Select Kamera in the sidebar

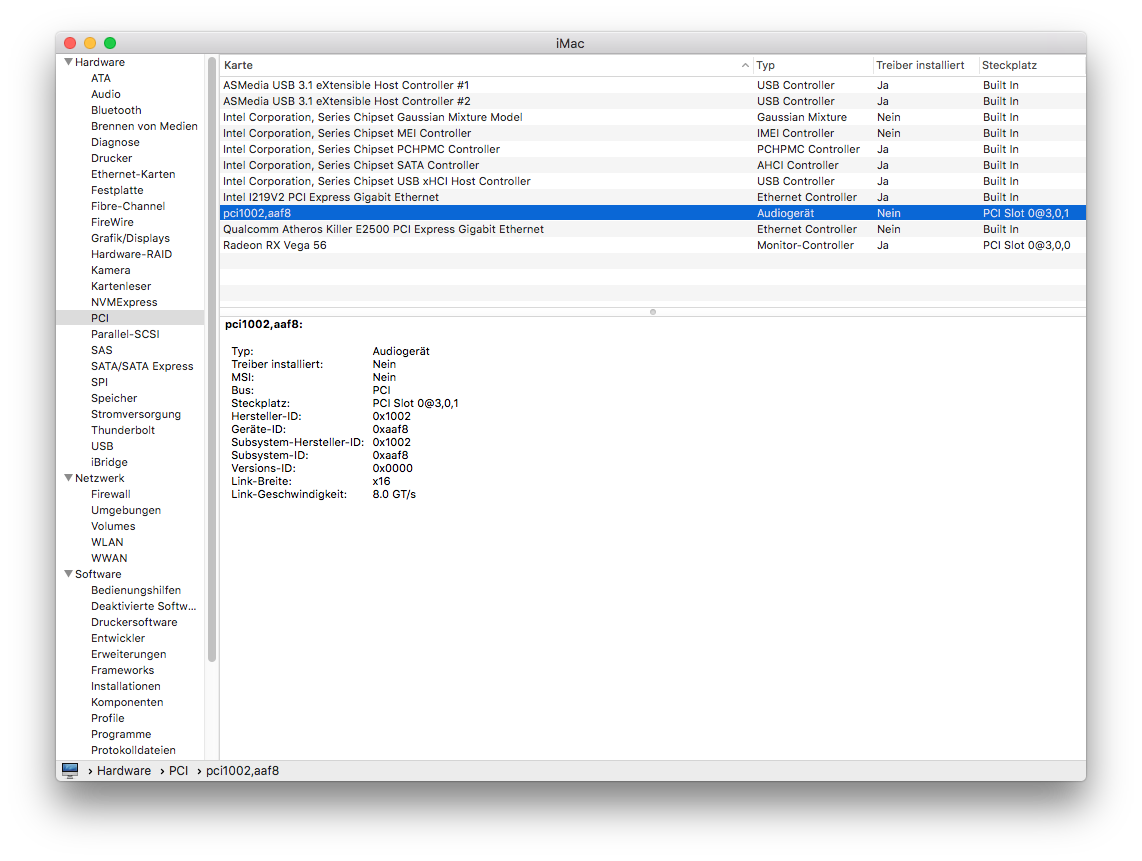click(x=110, y=270)
